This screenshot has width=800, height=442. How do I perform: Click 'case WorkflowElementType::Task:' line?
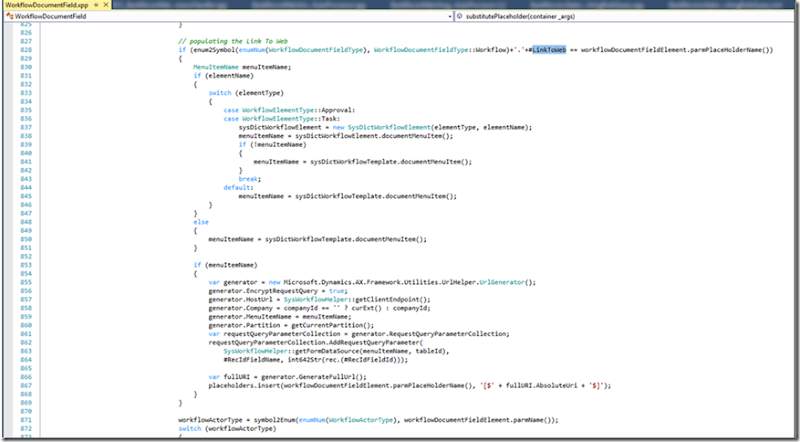(x=282, y=118)
